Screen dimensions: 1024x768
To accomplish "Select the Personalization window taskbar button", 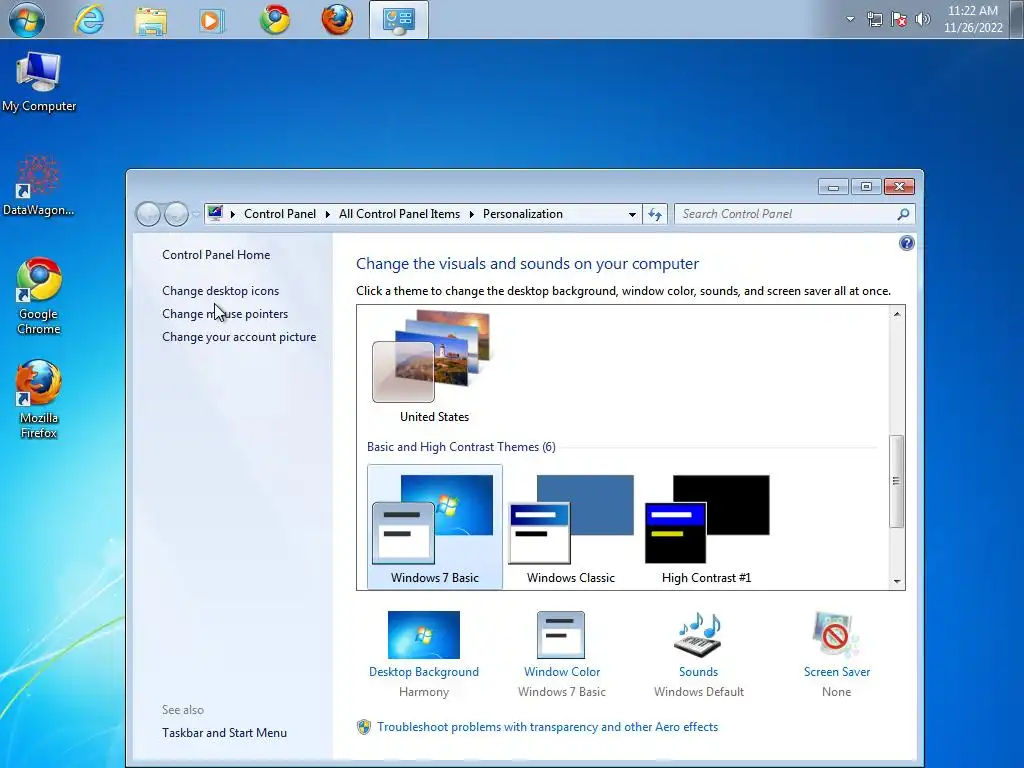I will tap(398, 20).
